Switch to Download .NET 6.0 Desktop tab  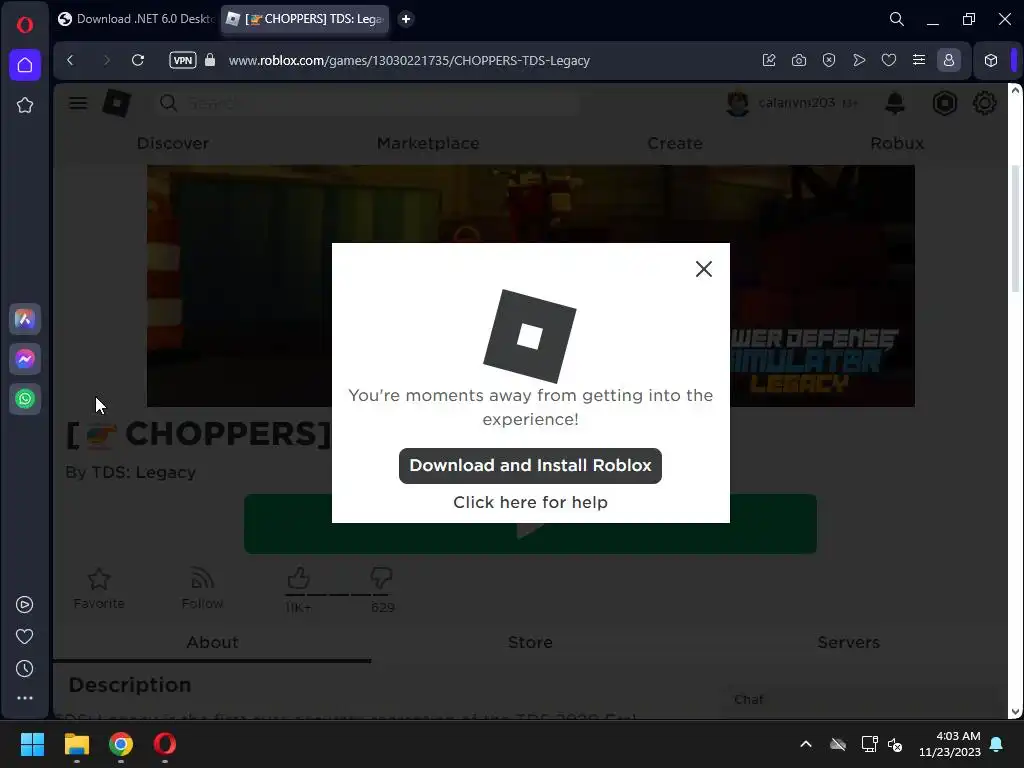[x=136, y=19]
